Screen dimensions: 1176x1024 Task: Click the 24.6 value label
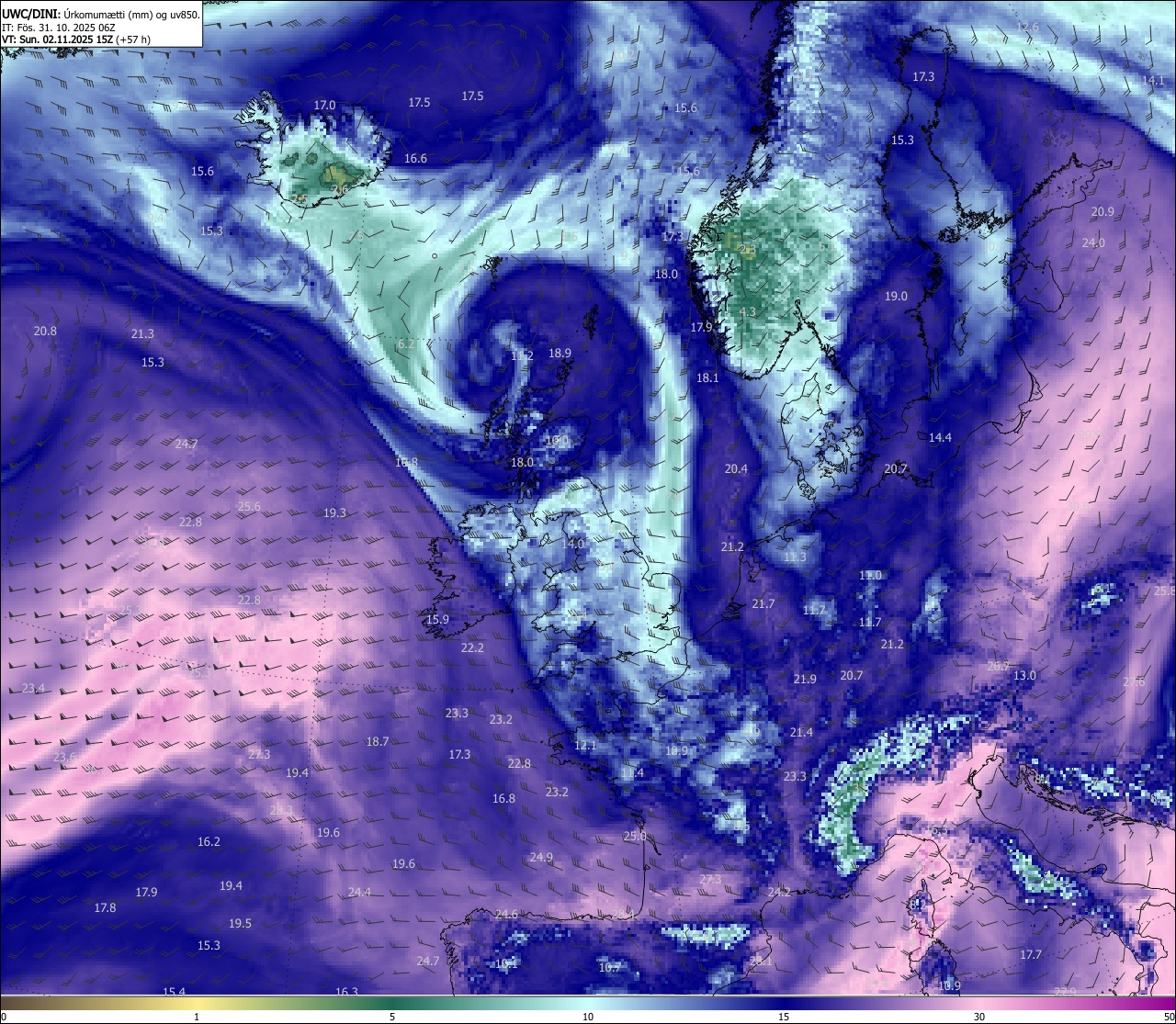pyautogui.click(x=506, y=915)
